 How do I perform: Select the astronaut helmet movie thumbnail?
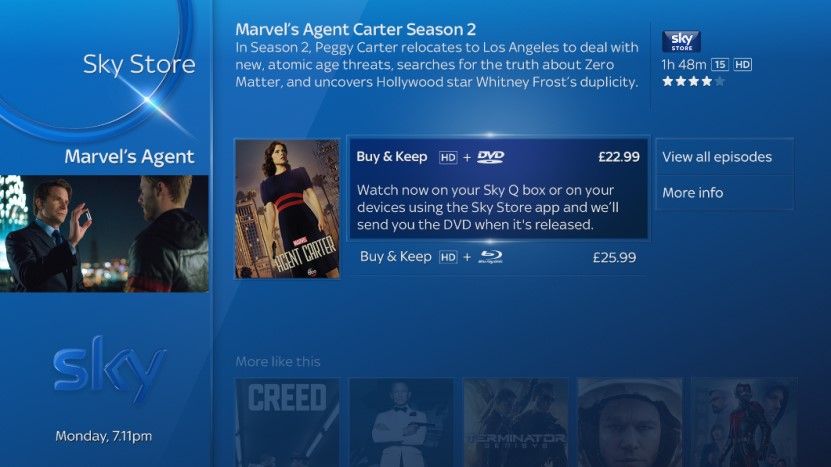click(x=630, y=422)
